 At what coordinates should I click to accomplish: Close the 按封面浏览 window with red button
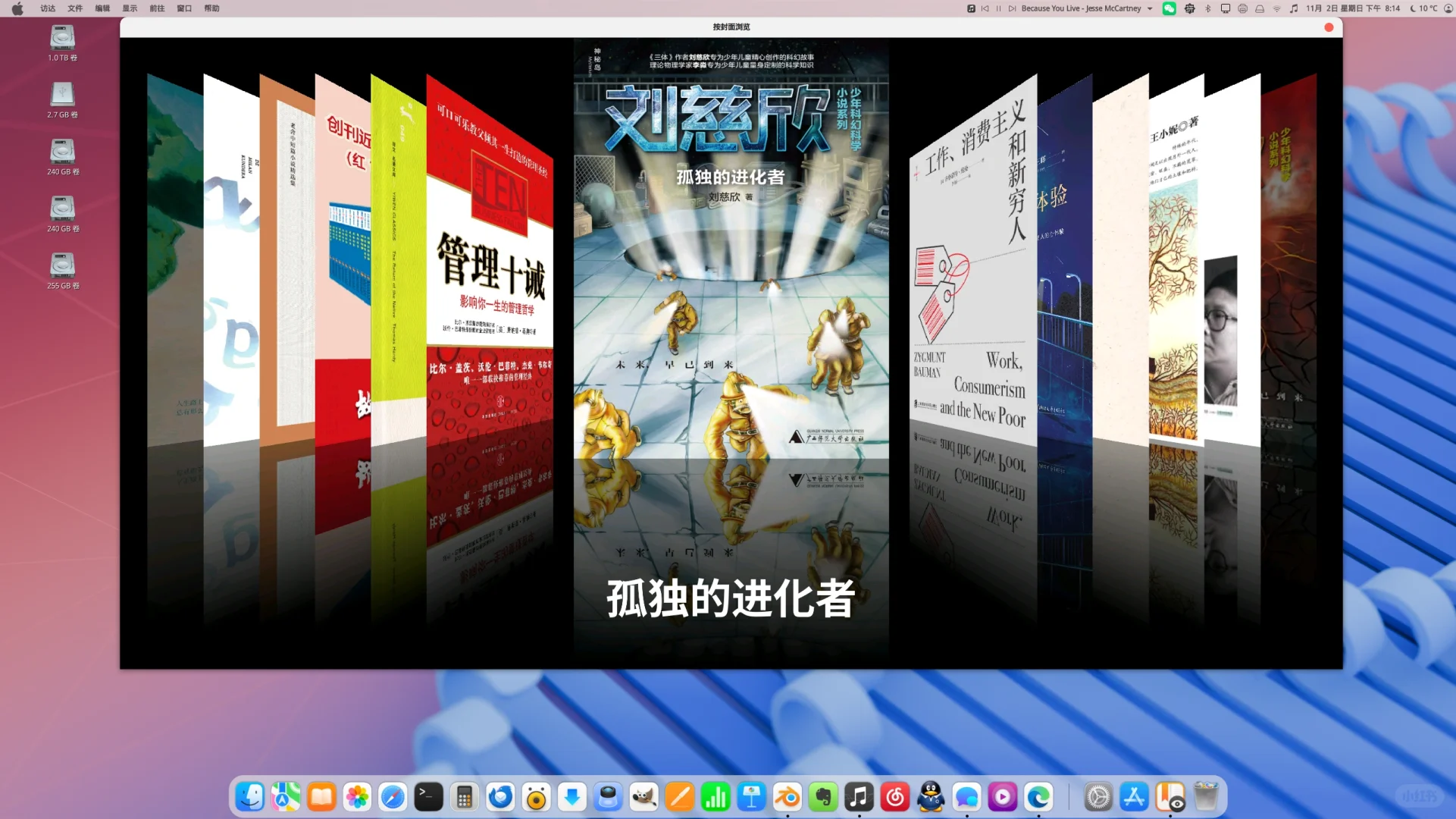(1329, 27)
